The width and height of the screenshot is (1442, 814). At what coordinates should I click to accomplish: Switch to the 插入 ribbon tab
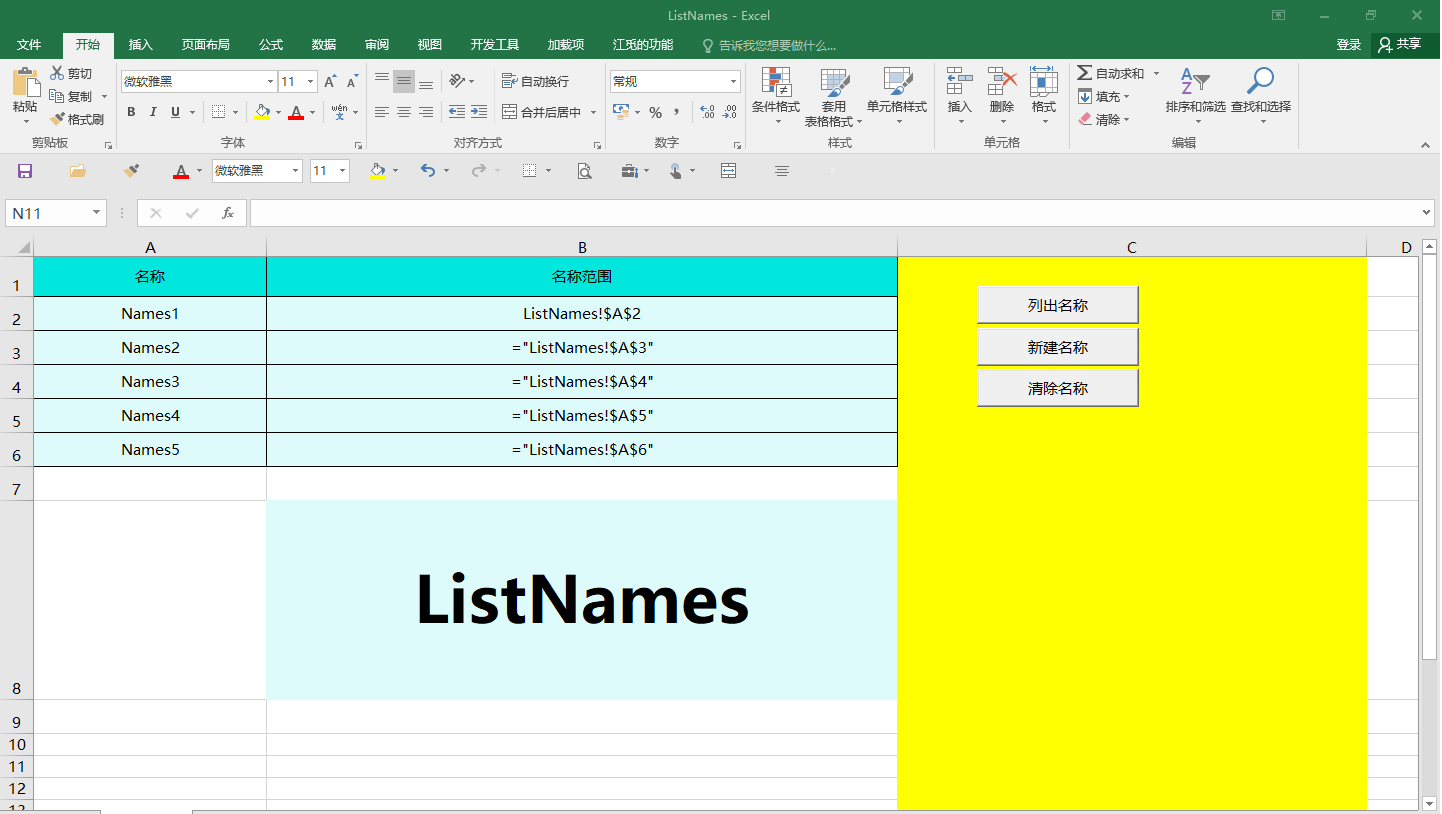coord(141,45)
